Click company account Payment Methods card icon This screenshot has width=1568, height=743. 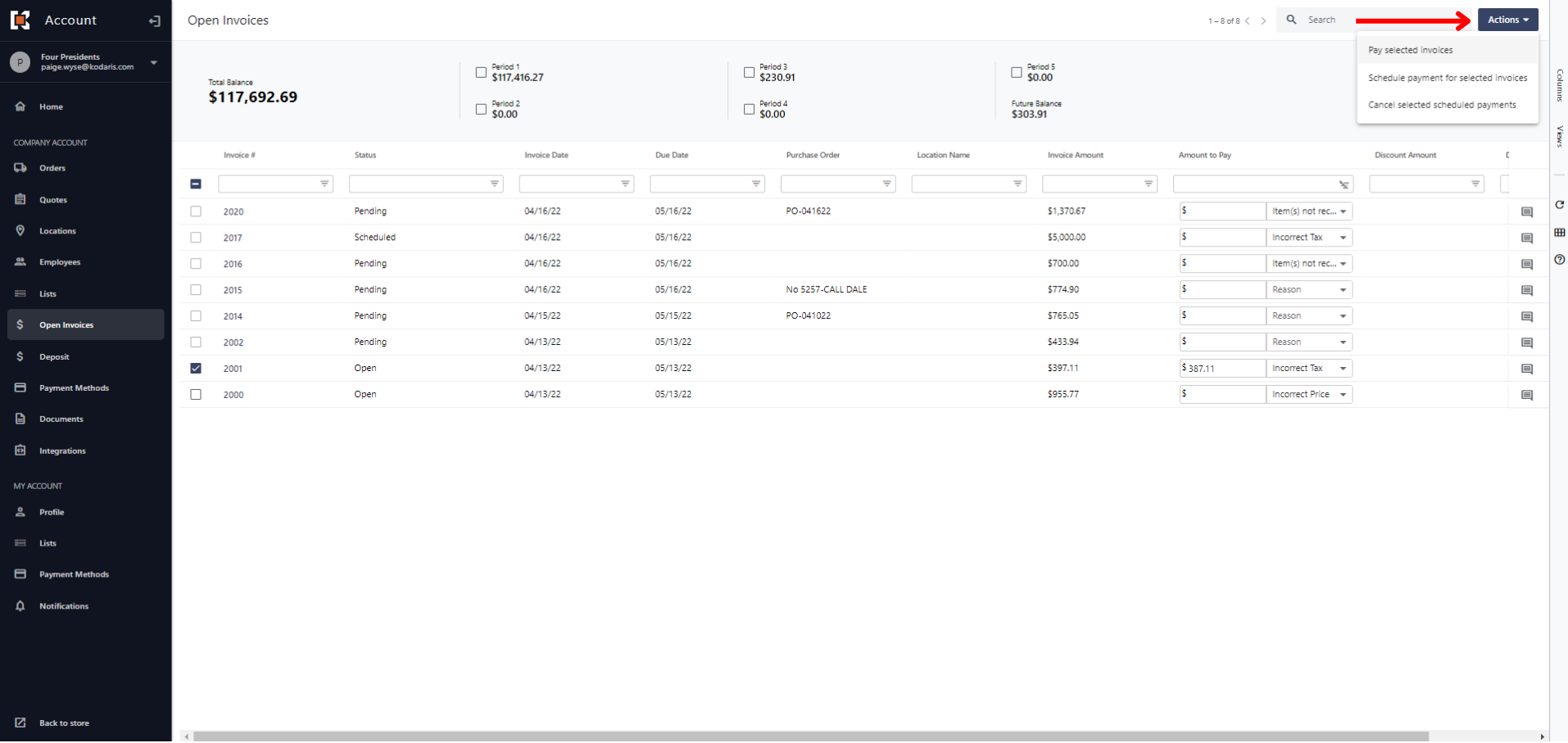coord(20,387)
